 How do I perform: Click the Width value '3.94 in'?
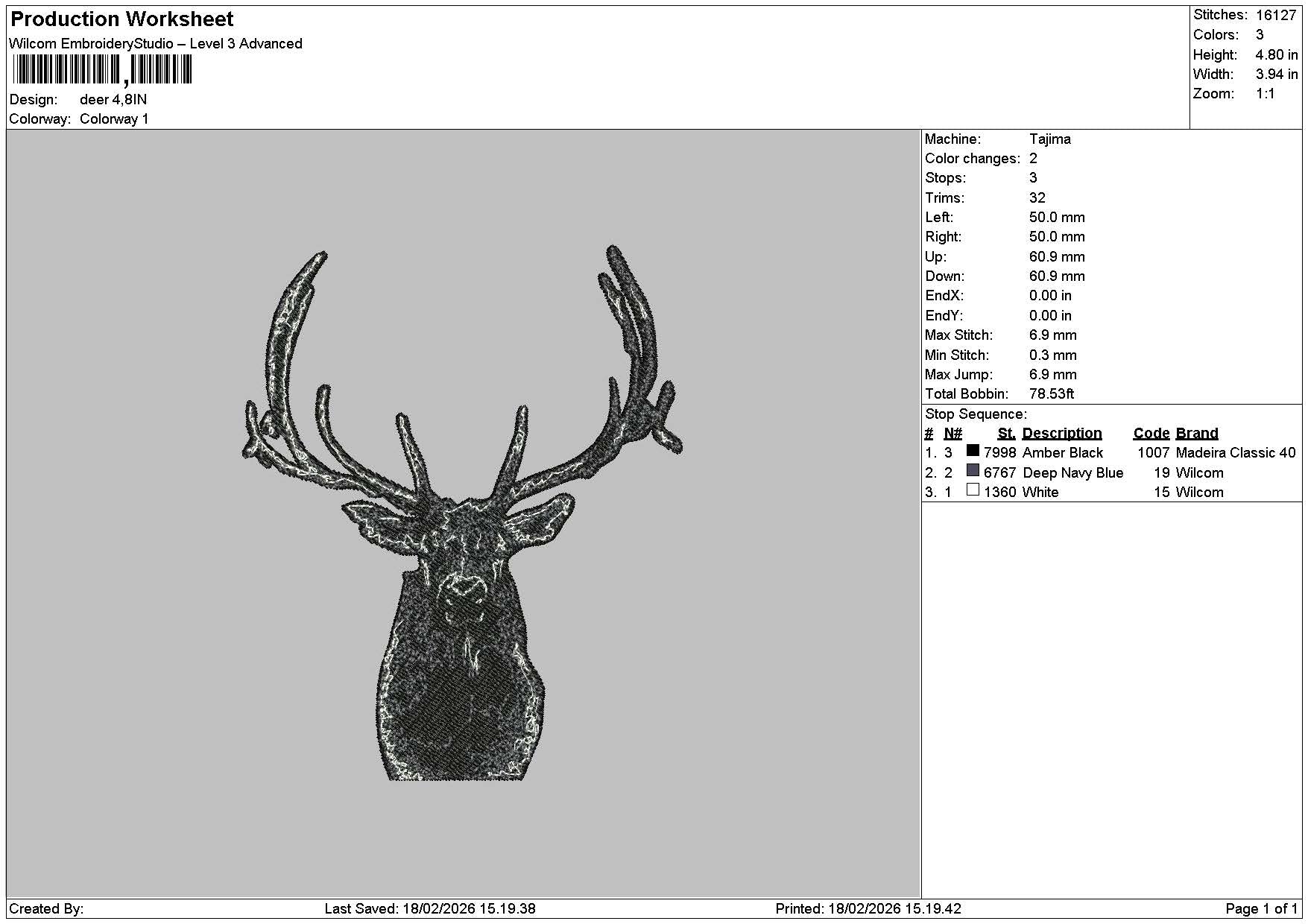click(1277, 75)
